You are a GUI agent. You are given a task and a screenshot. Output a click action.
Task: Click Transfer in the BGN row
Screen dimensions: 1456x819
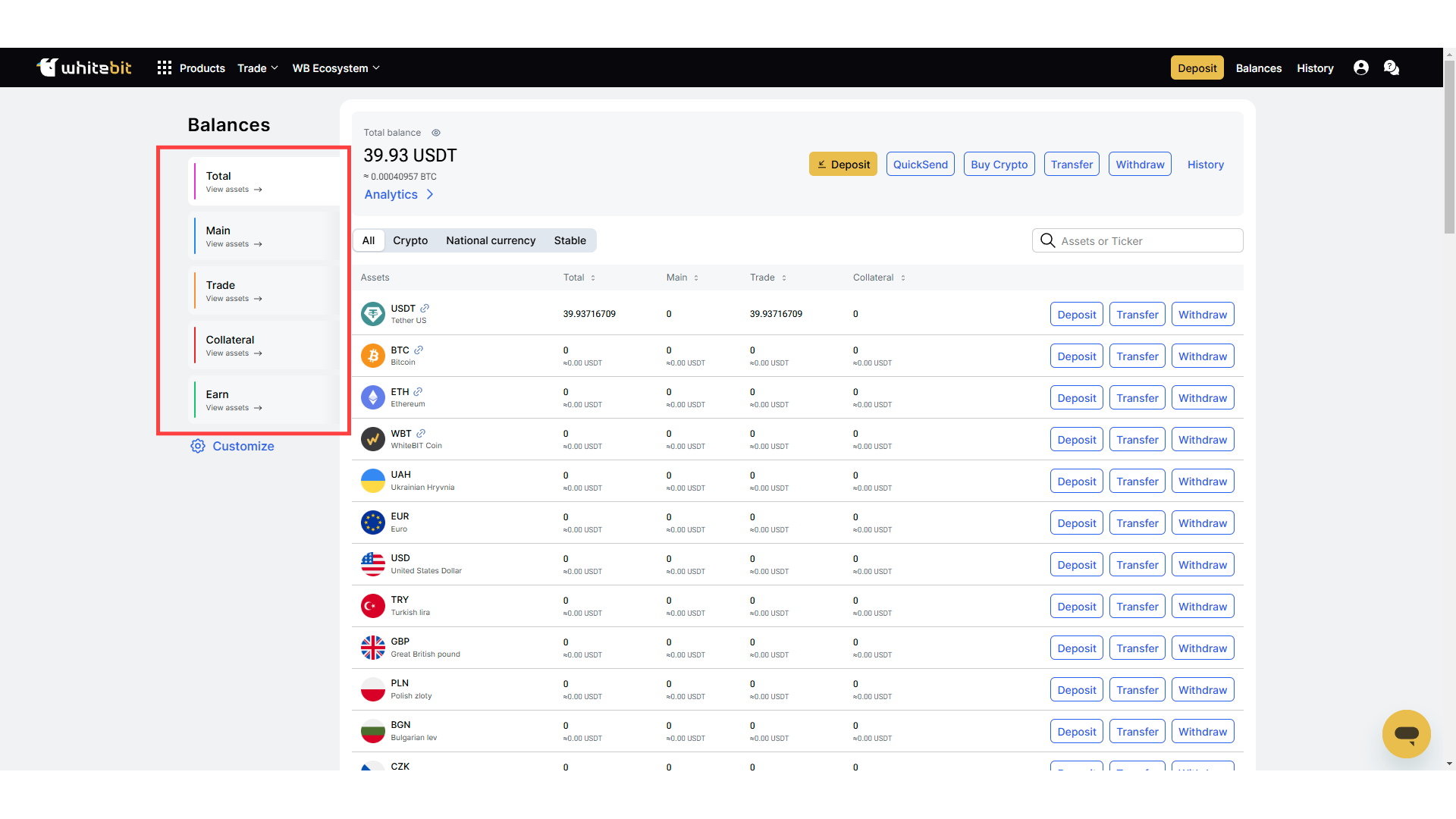[x=1137, y=731]
